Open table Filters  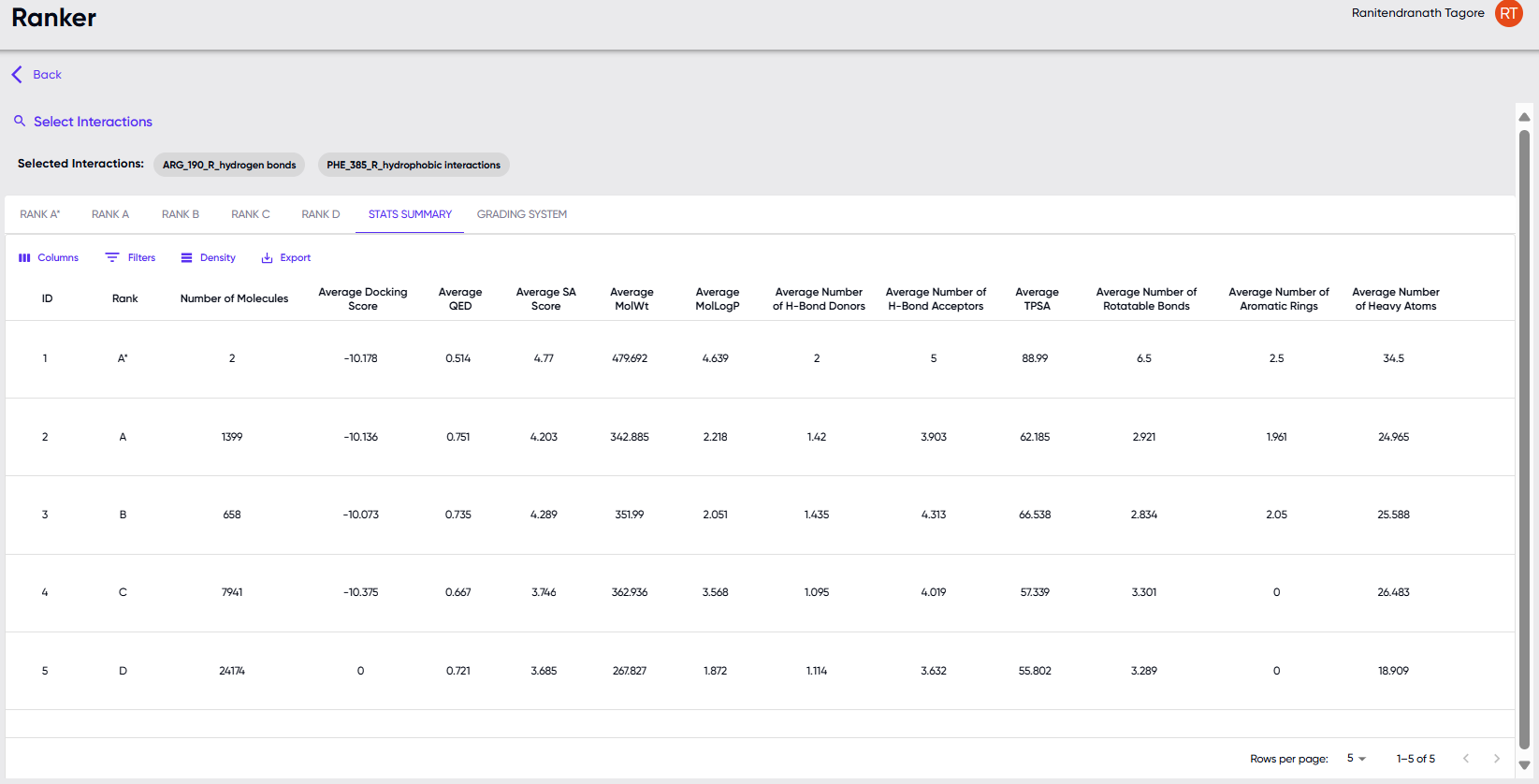(x=131, y=257)
